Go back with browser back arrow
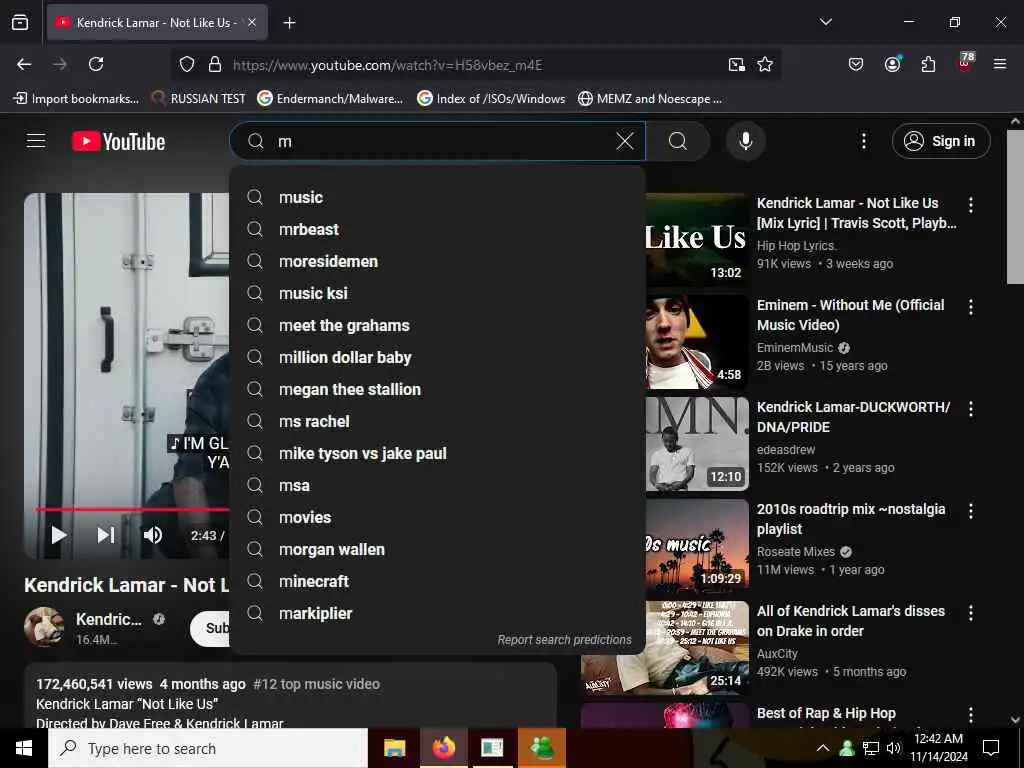The width and height of the screenshot is (1024, 768). [x=24, y=64]
